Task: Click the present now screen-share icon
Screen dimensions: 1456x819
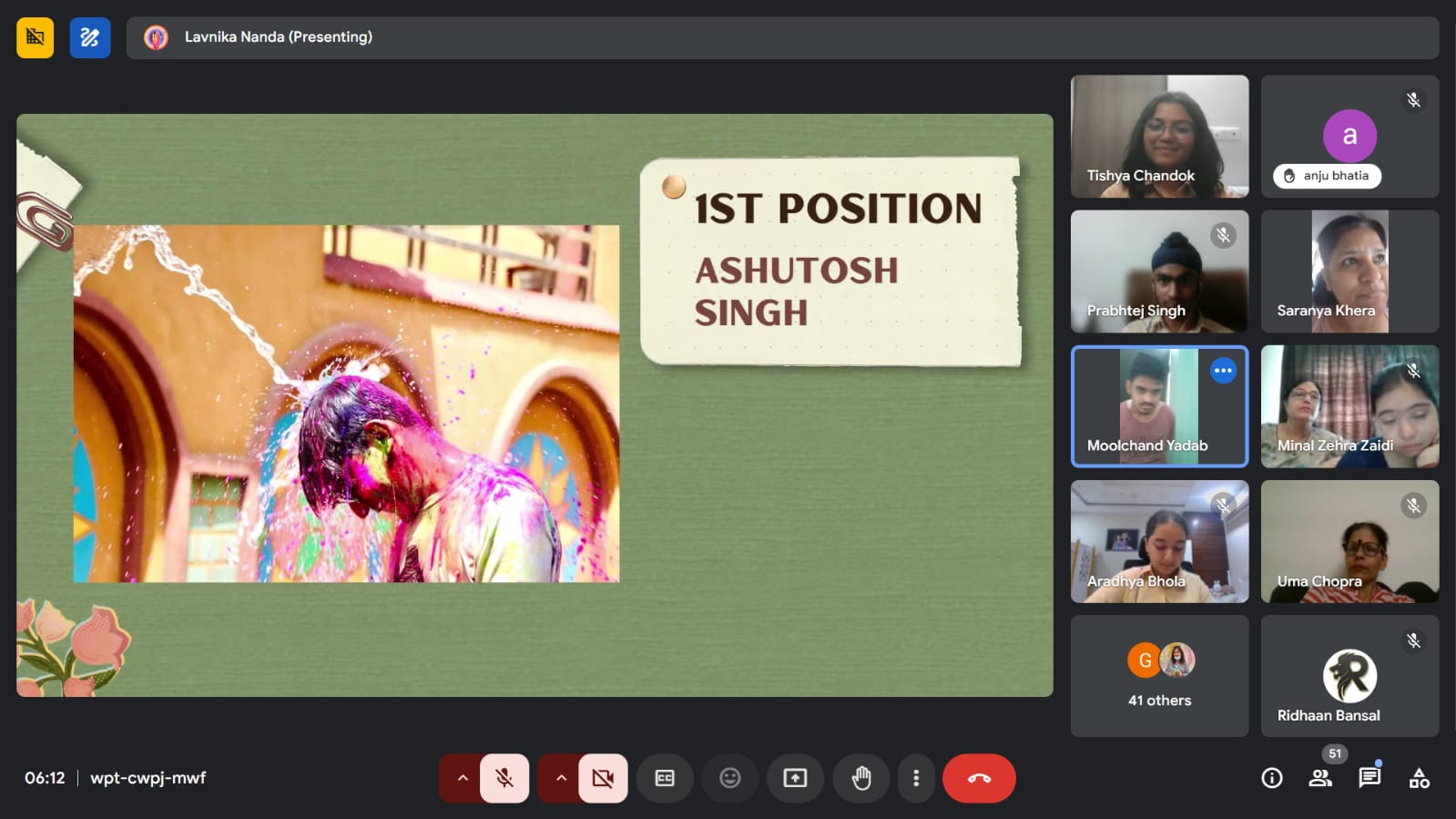Action: [795, 778]
